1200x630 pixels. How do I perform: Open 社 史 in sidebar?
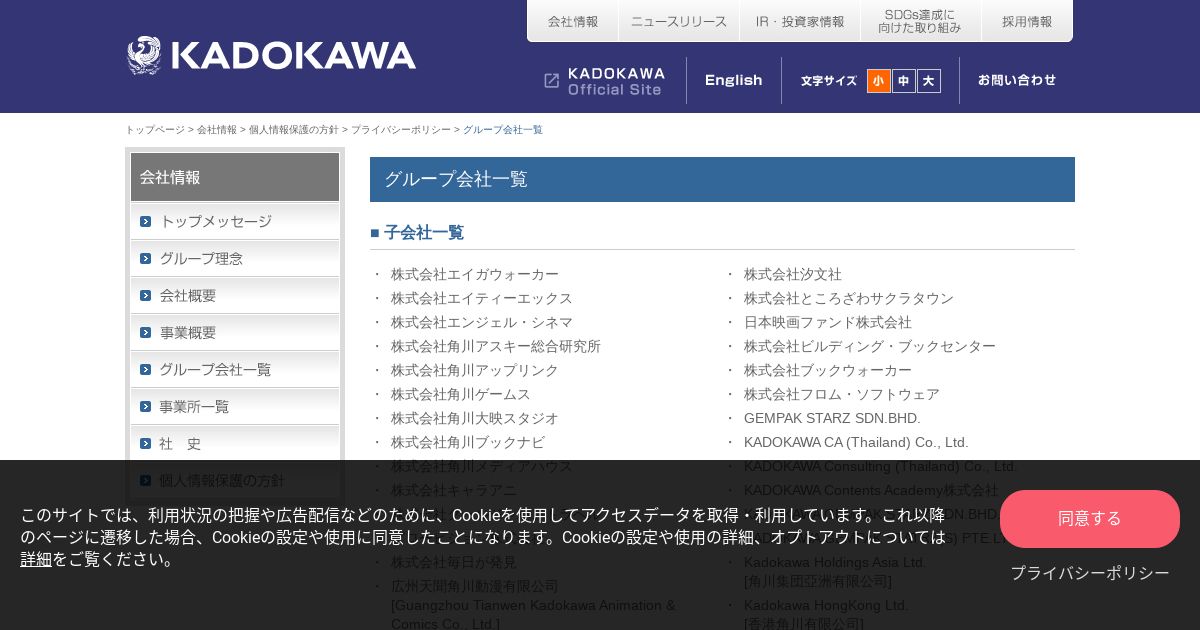(x=235, y=443)
